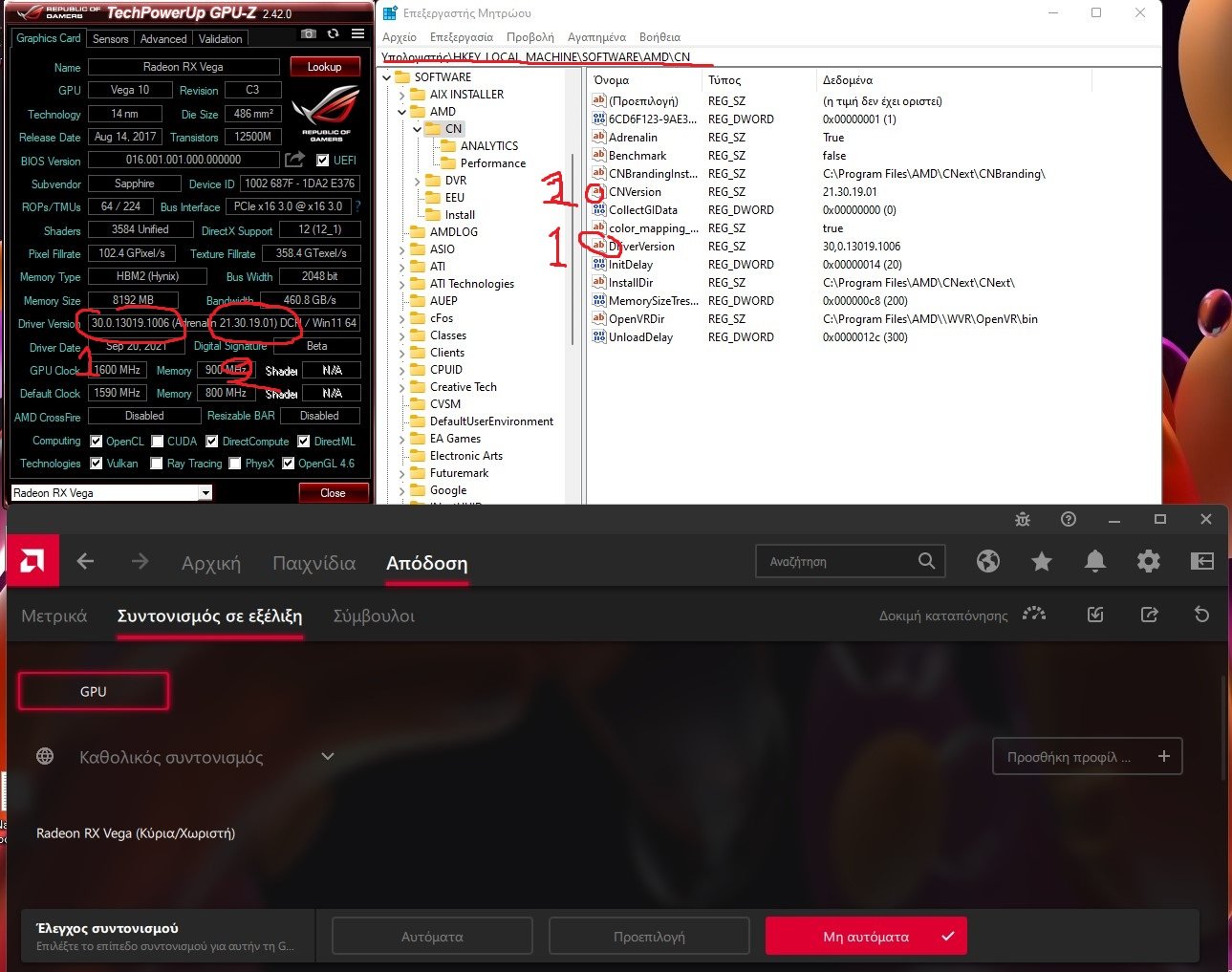Click the Αυτόματα tuning control button
The height and width of the screenshot is (972, 1232).
(x=432, y=937)
